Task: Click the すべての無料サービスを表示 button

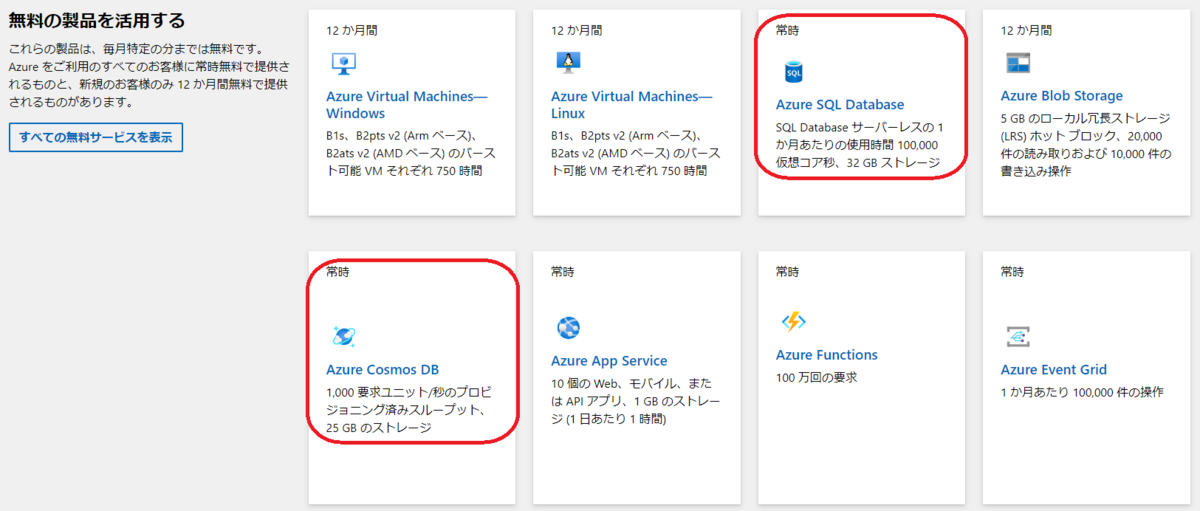Action: (96, 137)
